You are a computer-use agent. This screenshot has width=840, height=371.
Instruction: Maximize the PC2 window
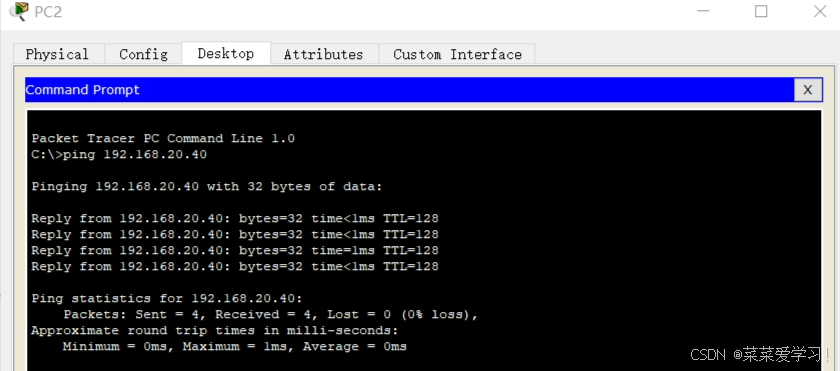pos(761,11)
